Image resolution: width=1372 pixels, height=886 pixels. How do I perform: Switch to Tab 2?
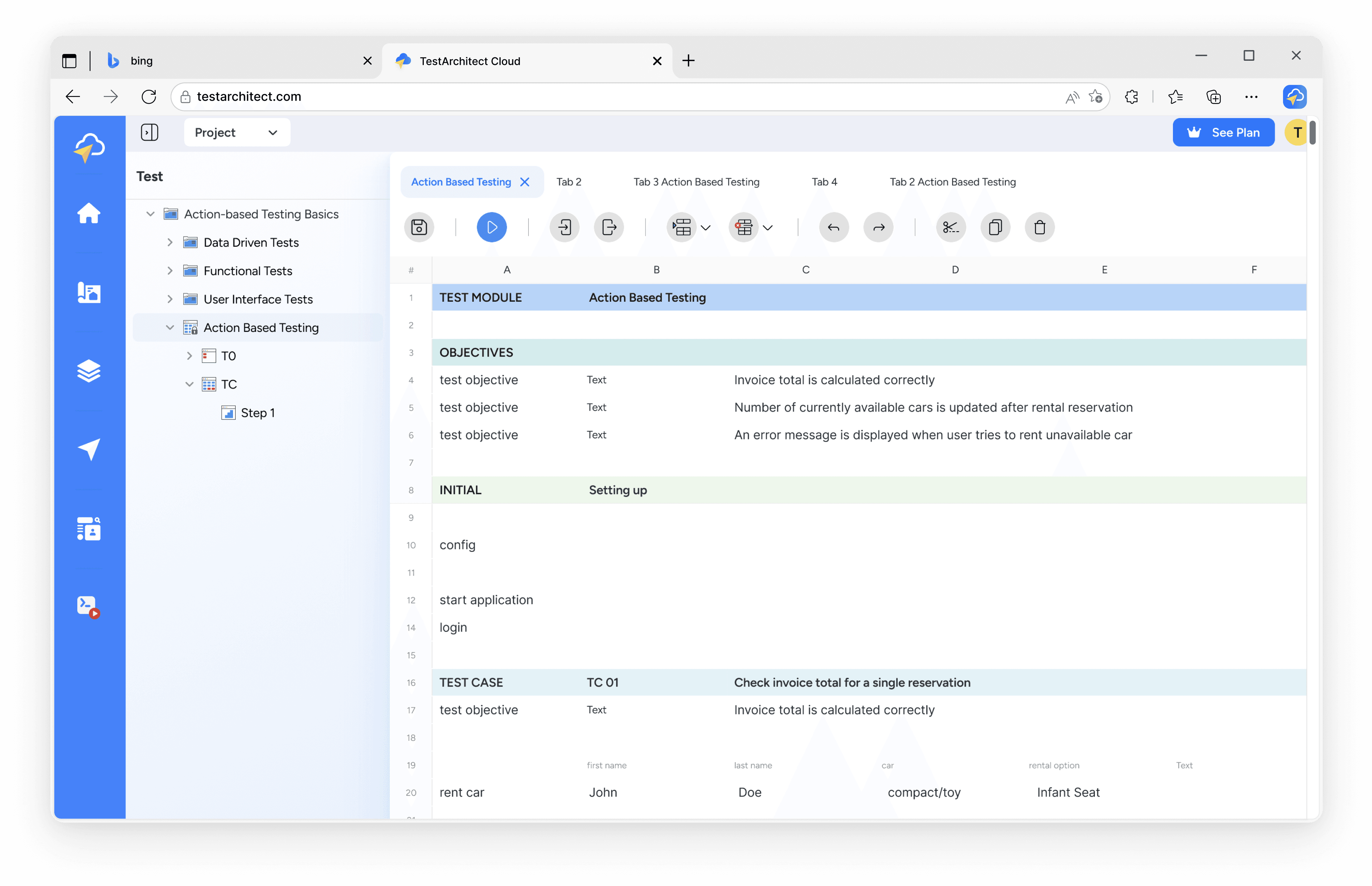[569, 182]
